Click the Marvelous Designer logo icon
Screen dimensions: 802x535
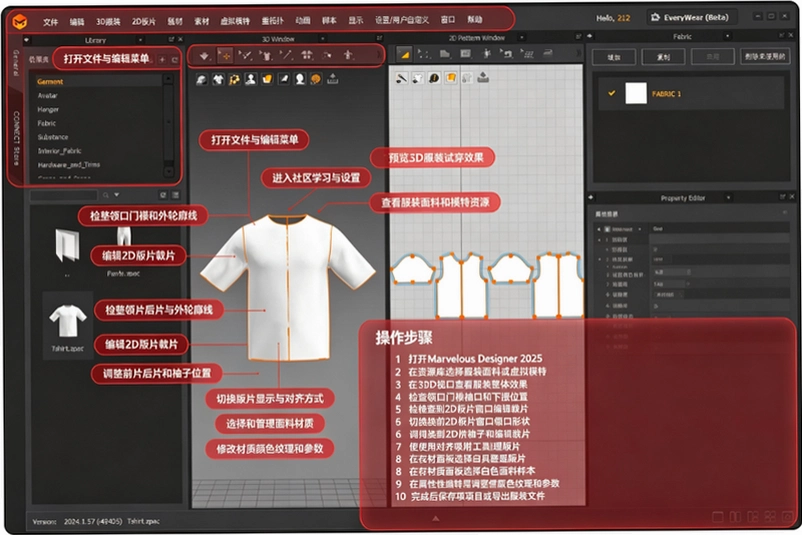[19, 22]
